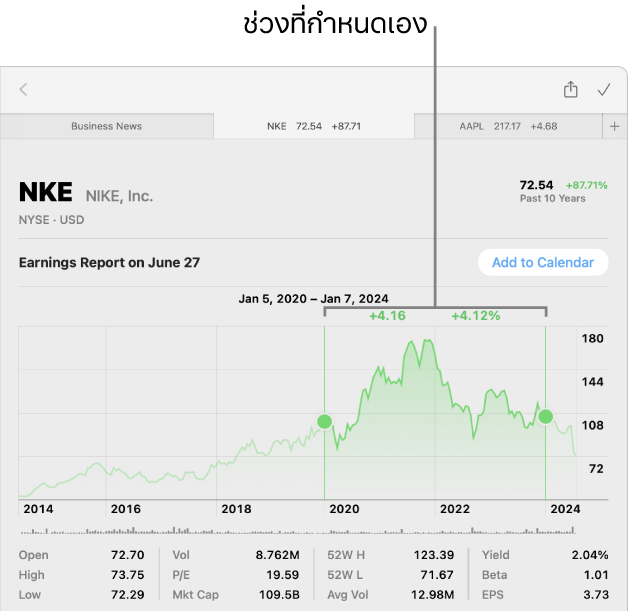The height and width of the screenshot is (612, 628).
Task: Tap the checkmark done icon
Action: 604,89
